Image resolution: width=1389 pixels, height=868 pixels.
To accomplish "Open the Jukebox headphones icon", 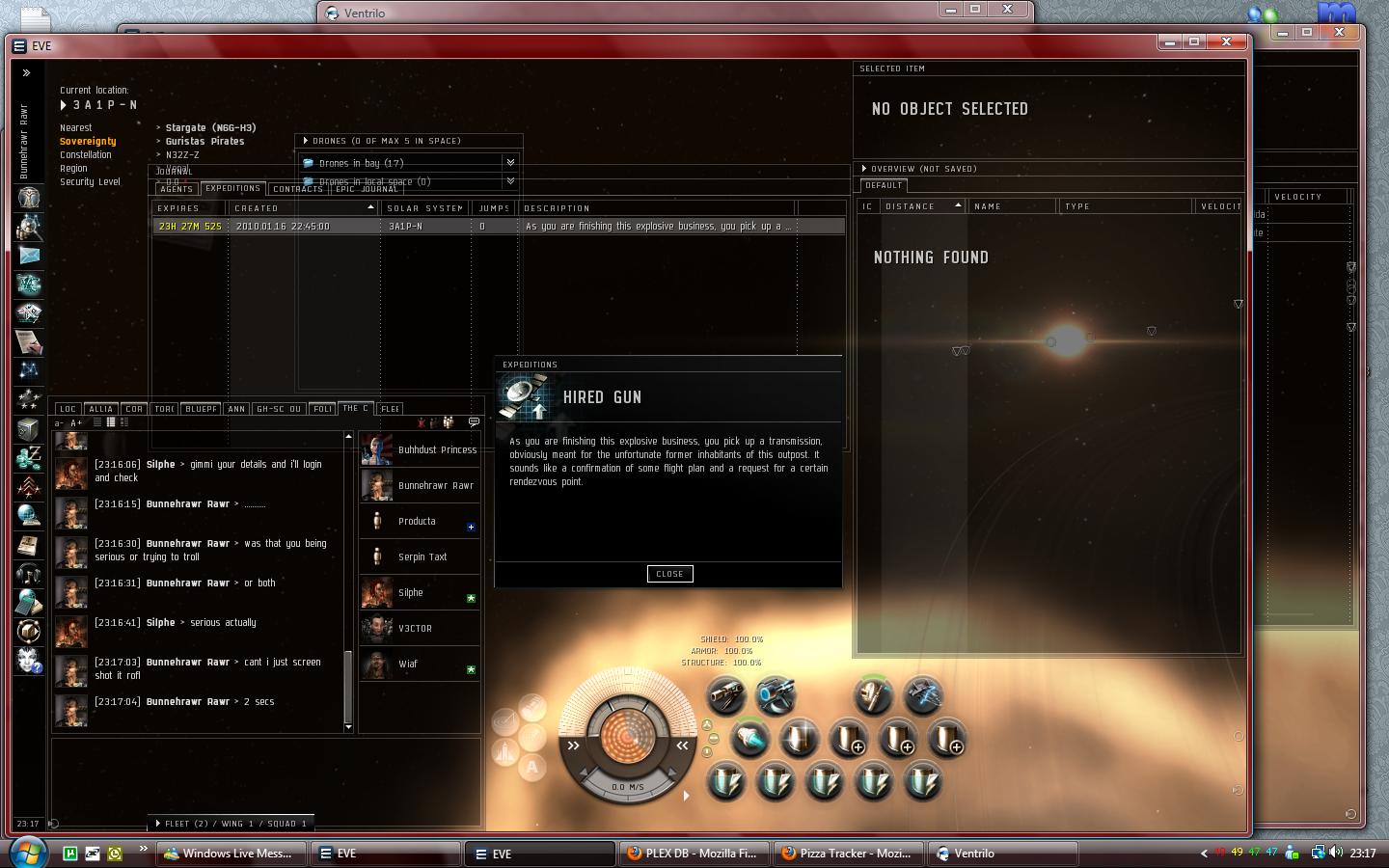I will pyautogui.click(x=29, y=573).
